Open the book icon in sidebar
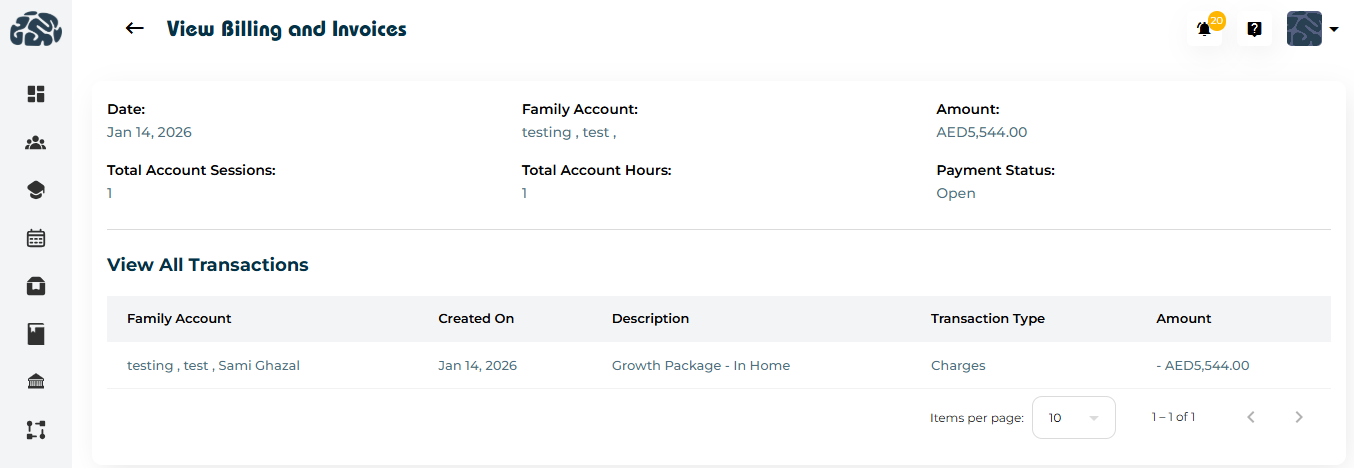Viewport: 1354px width, 468px height. [x=36, y=334]
